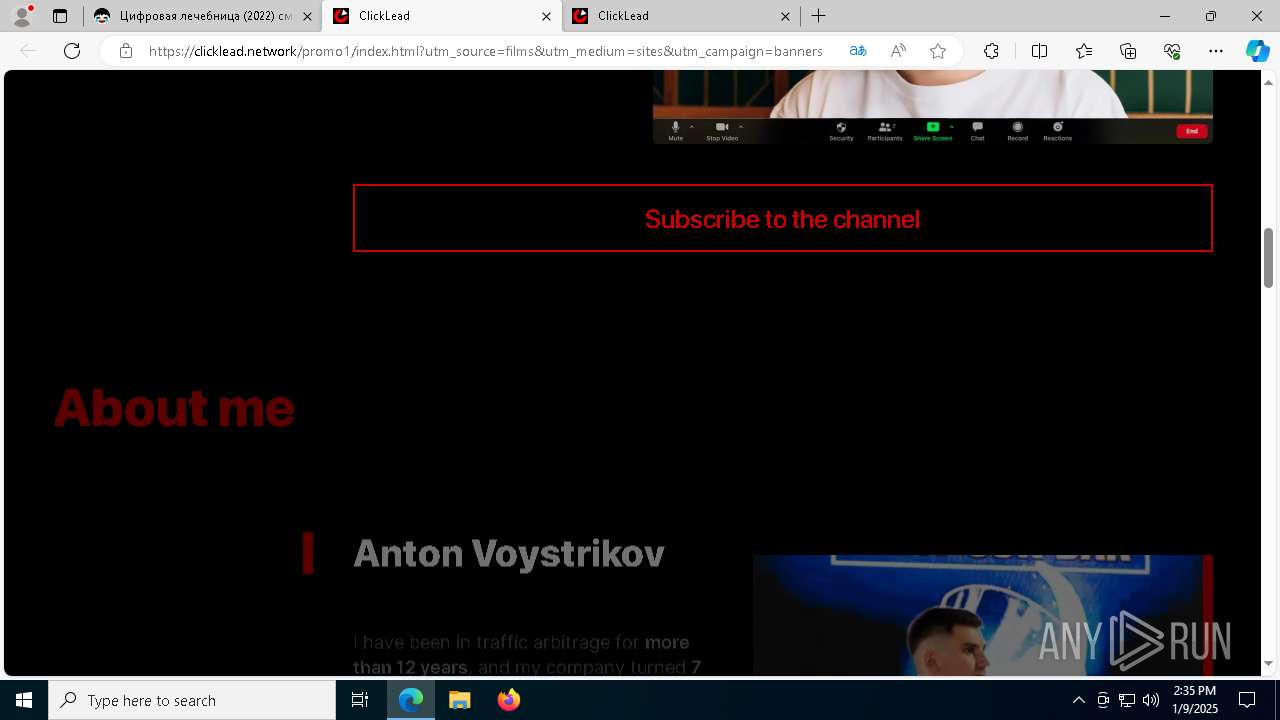Open the tab actions menu icon
Viewport: 1280px width, 720px height.
pyautogui.click(x=60, y=16)
